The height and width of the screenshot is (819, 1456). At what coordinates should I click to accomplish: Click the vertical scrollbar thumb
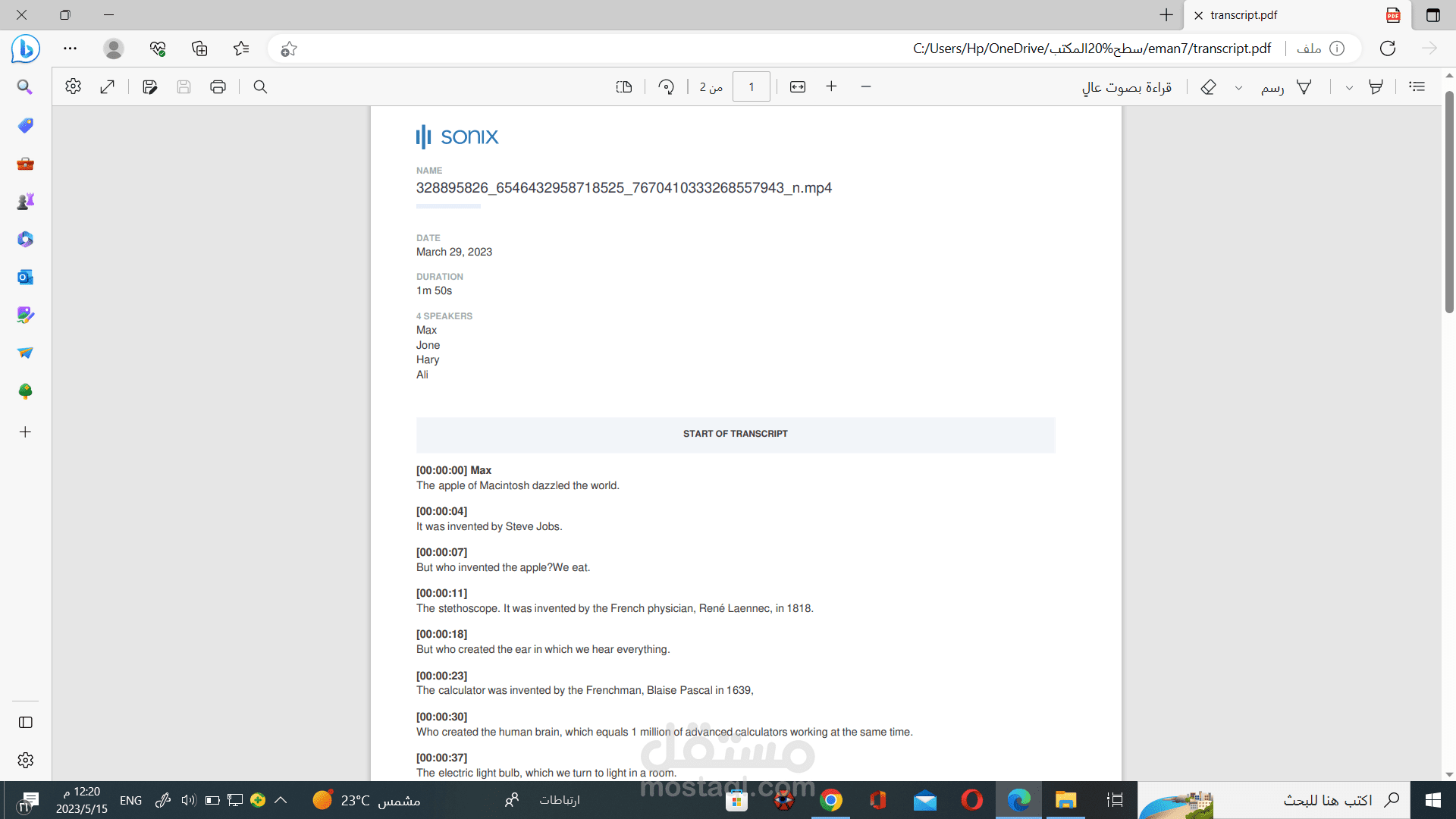[1449, 201]
